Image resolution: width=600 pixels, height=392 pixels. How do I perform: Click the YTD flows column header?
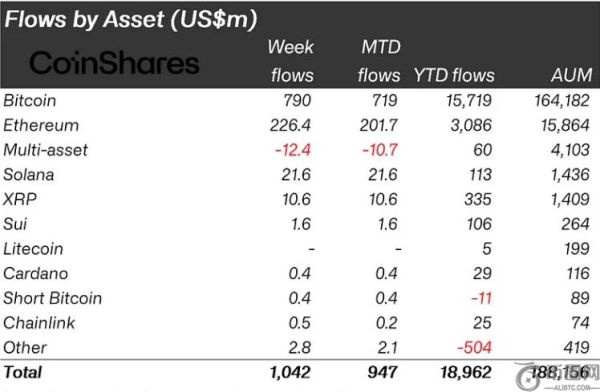coord(454,75)
